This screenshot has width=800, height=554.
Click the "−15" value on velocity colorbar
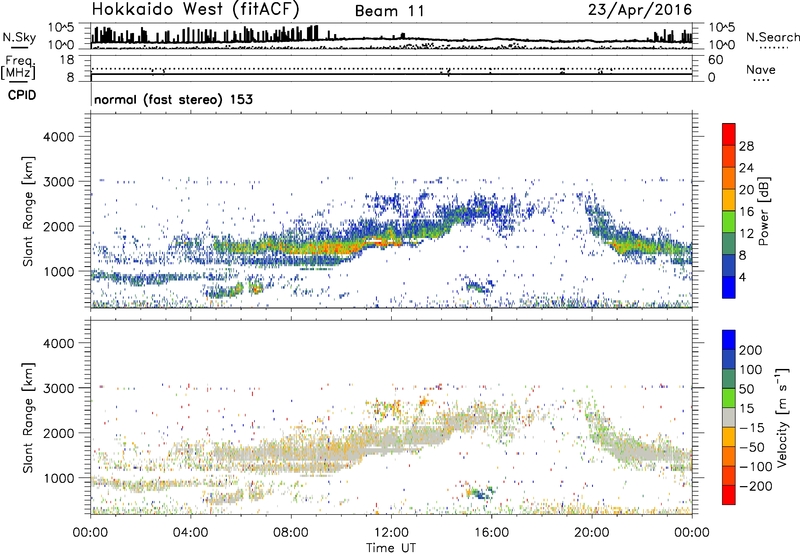[752, 427]
